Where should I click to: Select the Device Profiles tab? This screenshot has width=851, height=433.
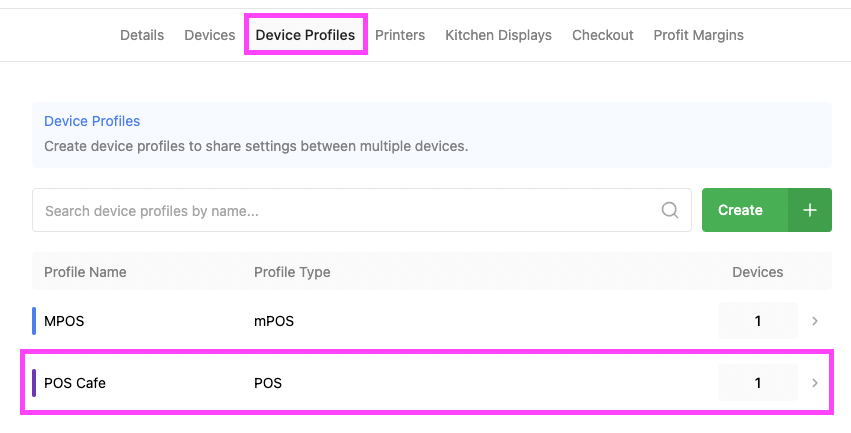305,35
